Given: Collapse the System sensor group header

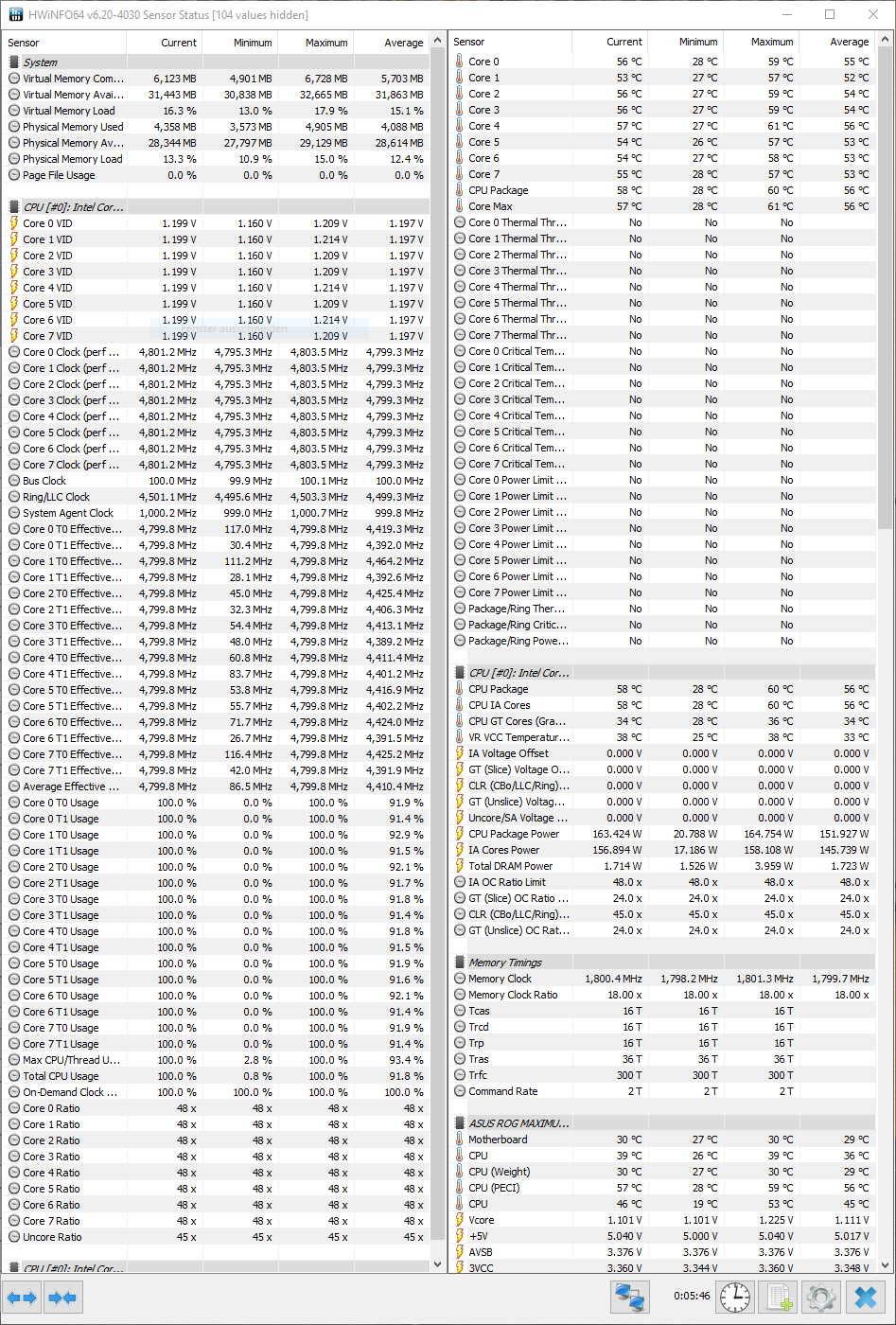Looking at the screenshot, I should [x=216, y=62].
